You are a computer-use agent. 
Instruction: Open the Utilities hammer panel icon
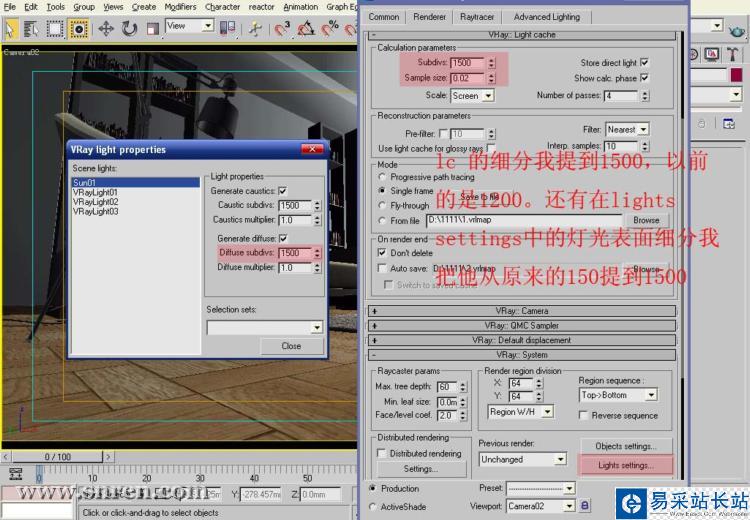click(732, 55)
